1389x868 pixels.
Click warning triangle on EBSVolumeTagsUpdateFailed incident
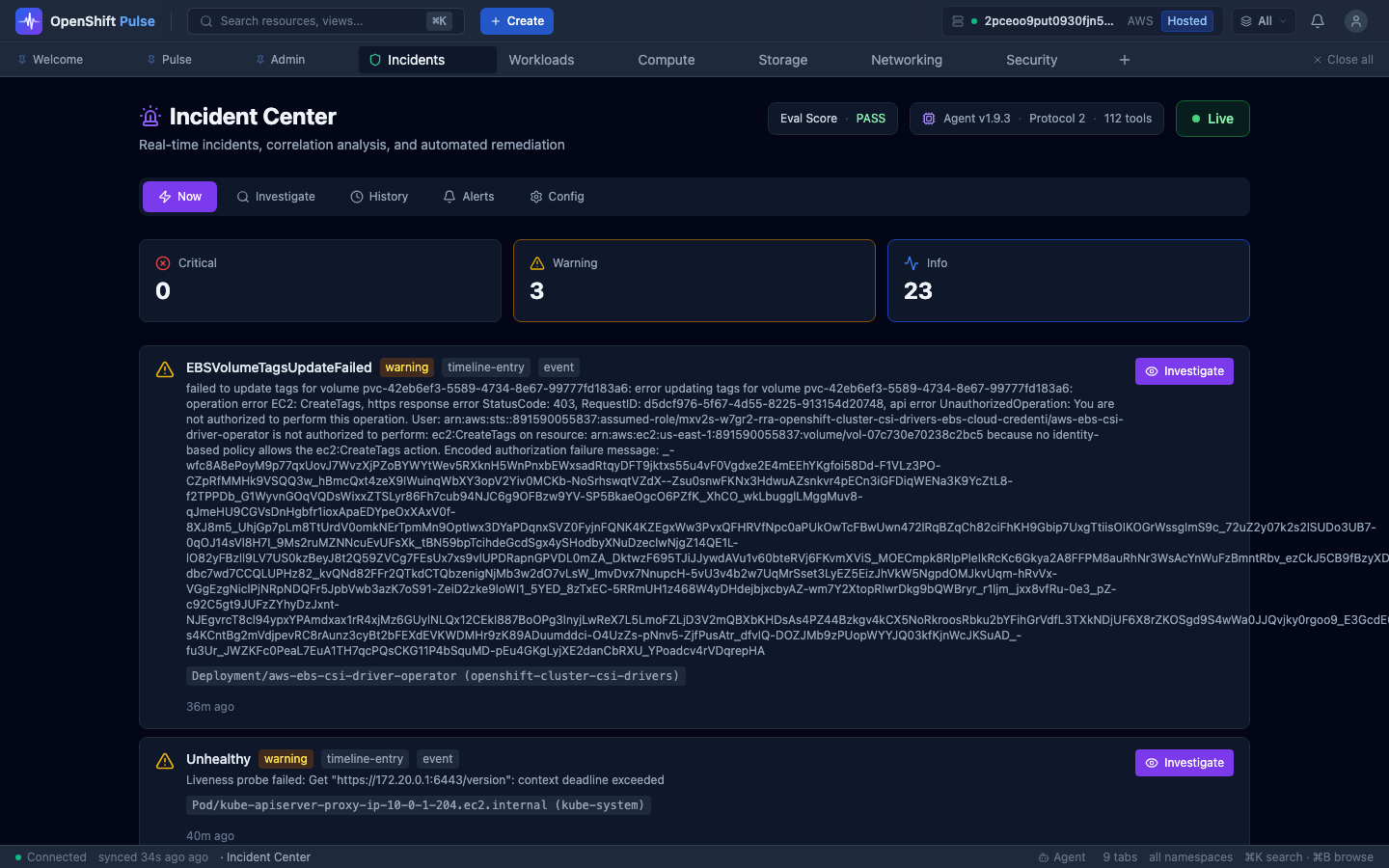pyautogui.click(x=165, y=369)
